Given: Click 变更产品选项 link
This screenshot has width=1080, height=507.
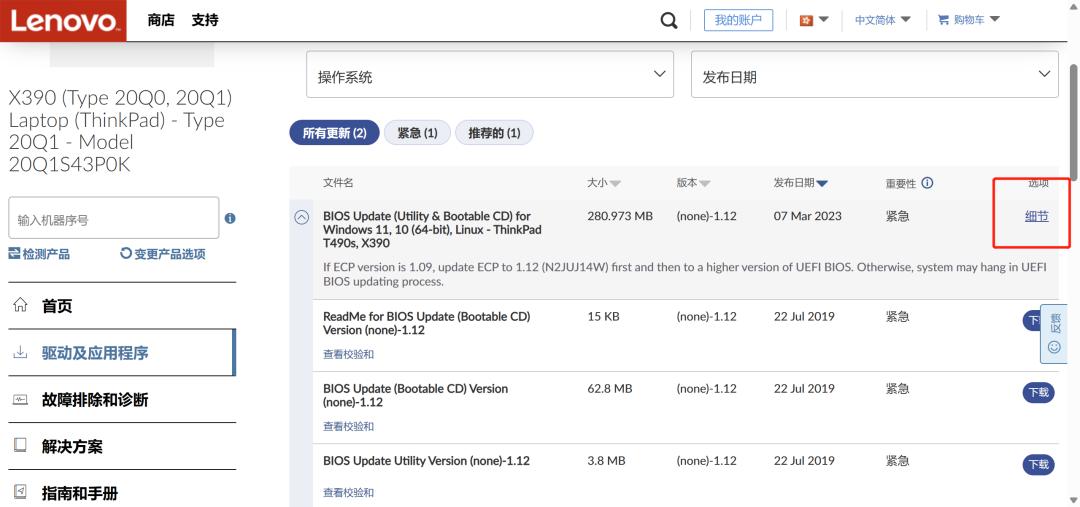Looking at the screenshot, I should coord(163,254).
